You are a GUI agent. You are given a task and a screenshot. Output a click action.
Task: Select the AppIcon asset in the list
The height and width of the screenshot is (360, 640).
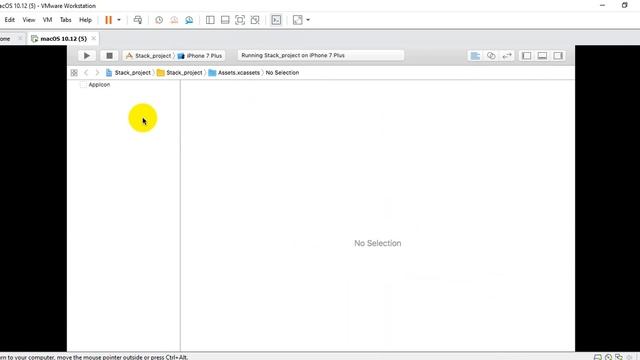95,84
